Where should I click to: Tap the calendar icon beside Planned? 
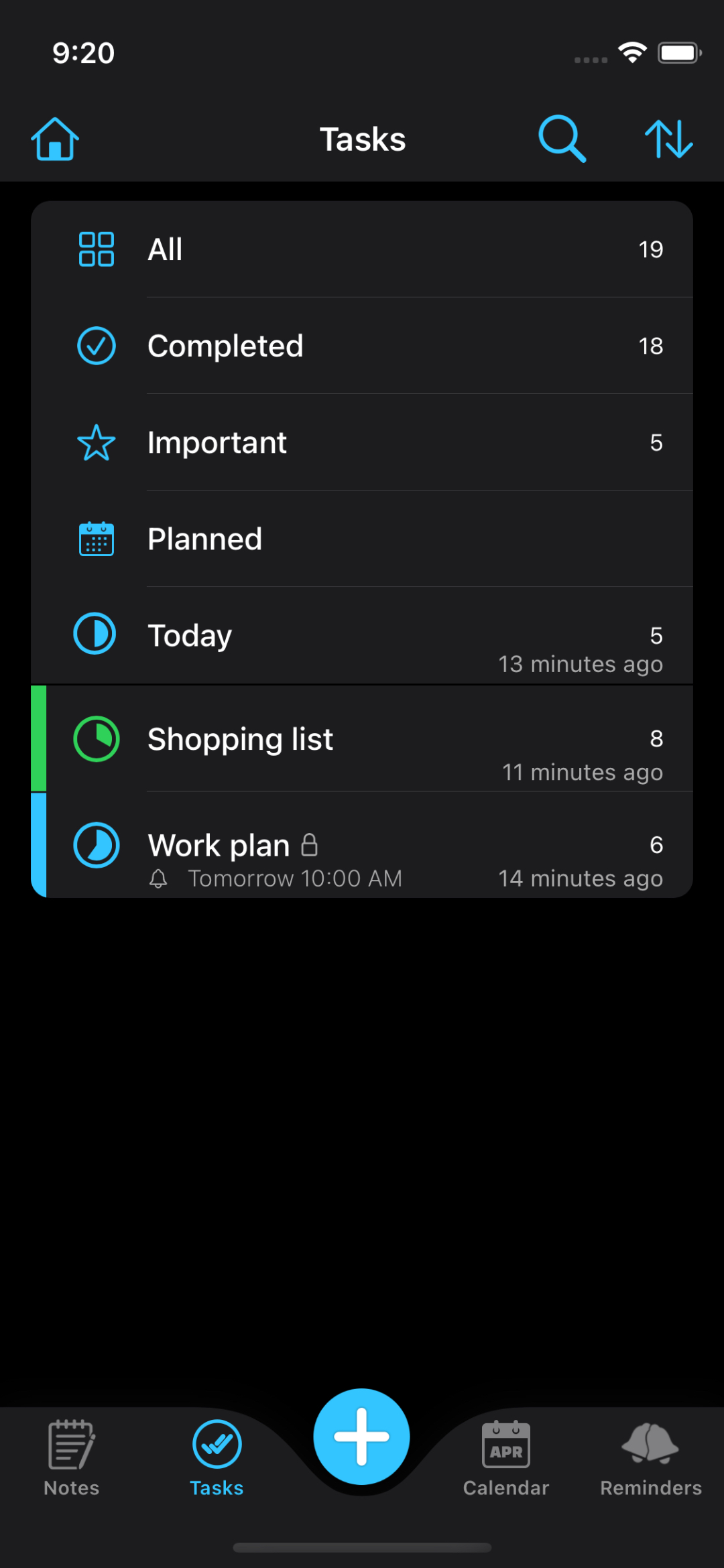pyautogui.click(x=97, y=539)
